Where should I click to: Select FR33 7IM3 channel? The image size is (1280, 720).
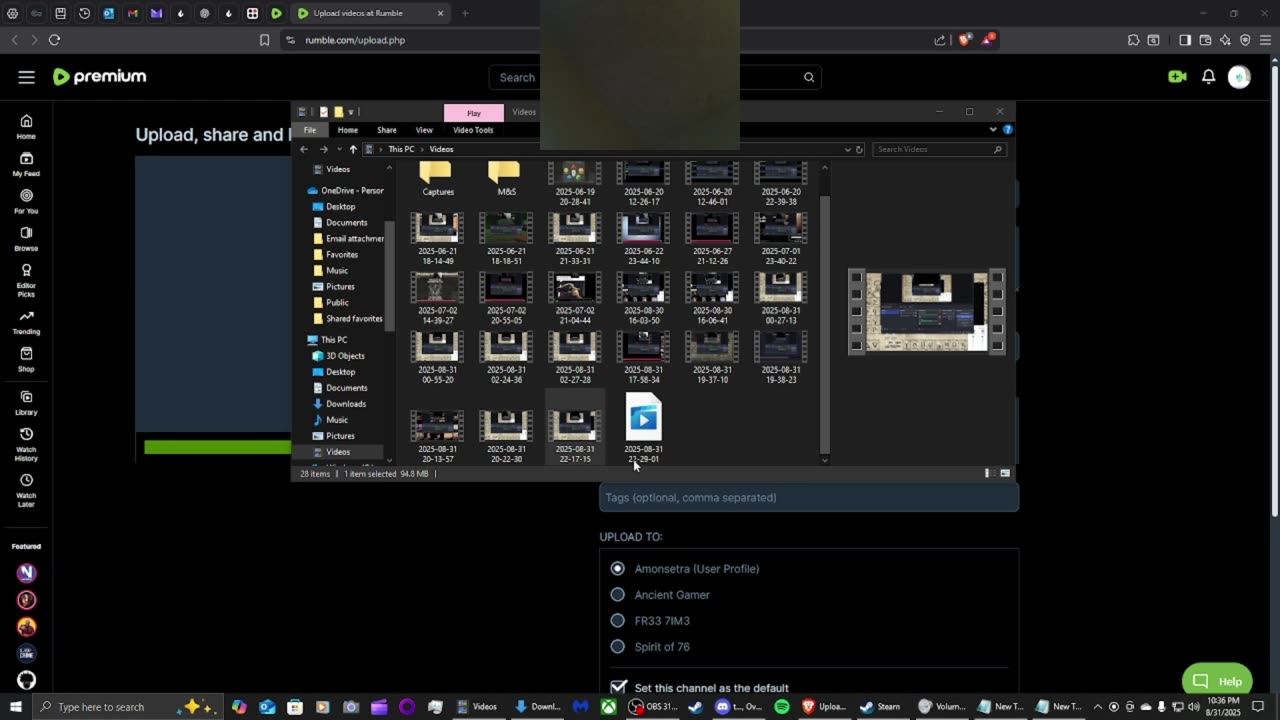(617, 621)
